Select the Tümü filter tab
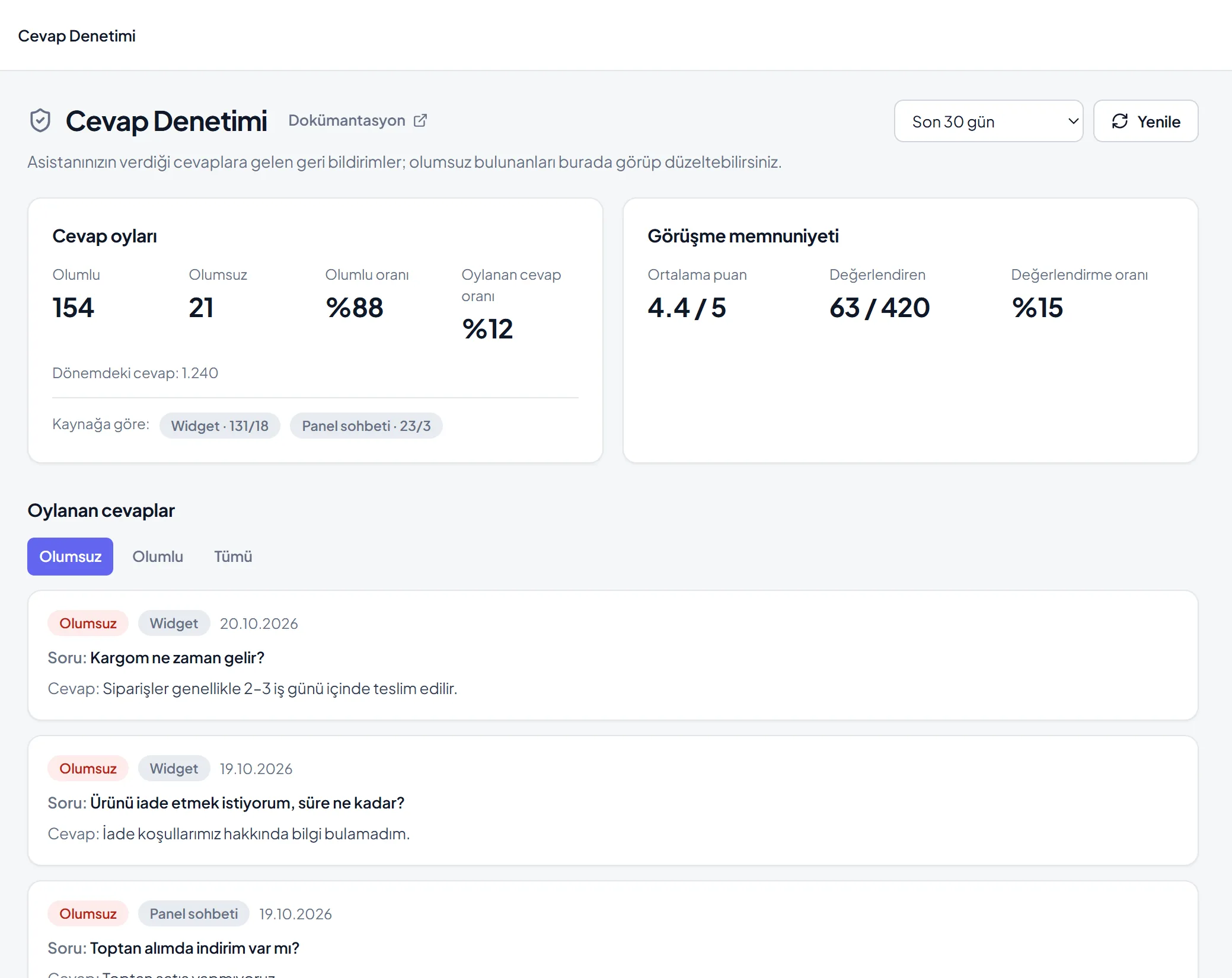 coord(233,557)
